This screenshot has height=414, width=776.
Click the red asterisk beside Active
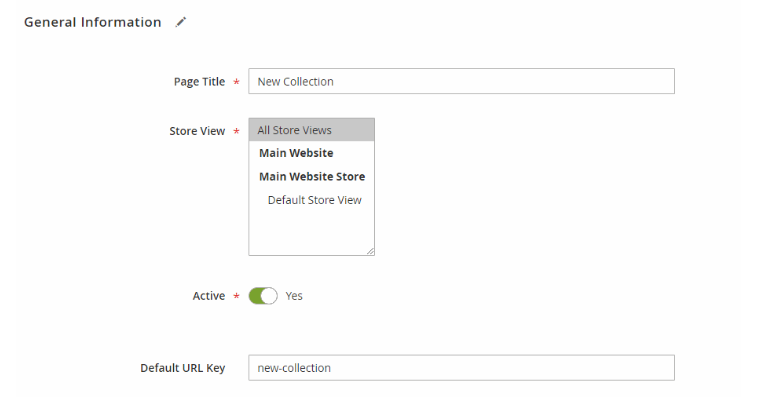237,296
